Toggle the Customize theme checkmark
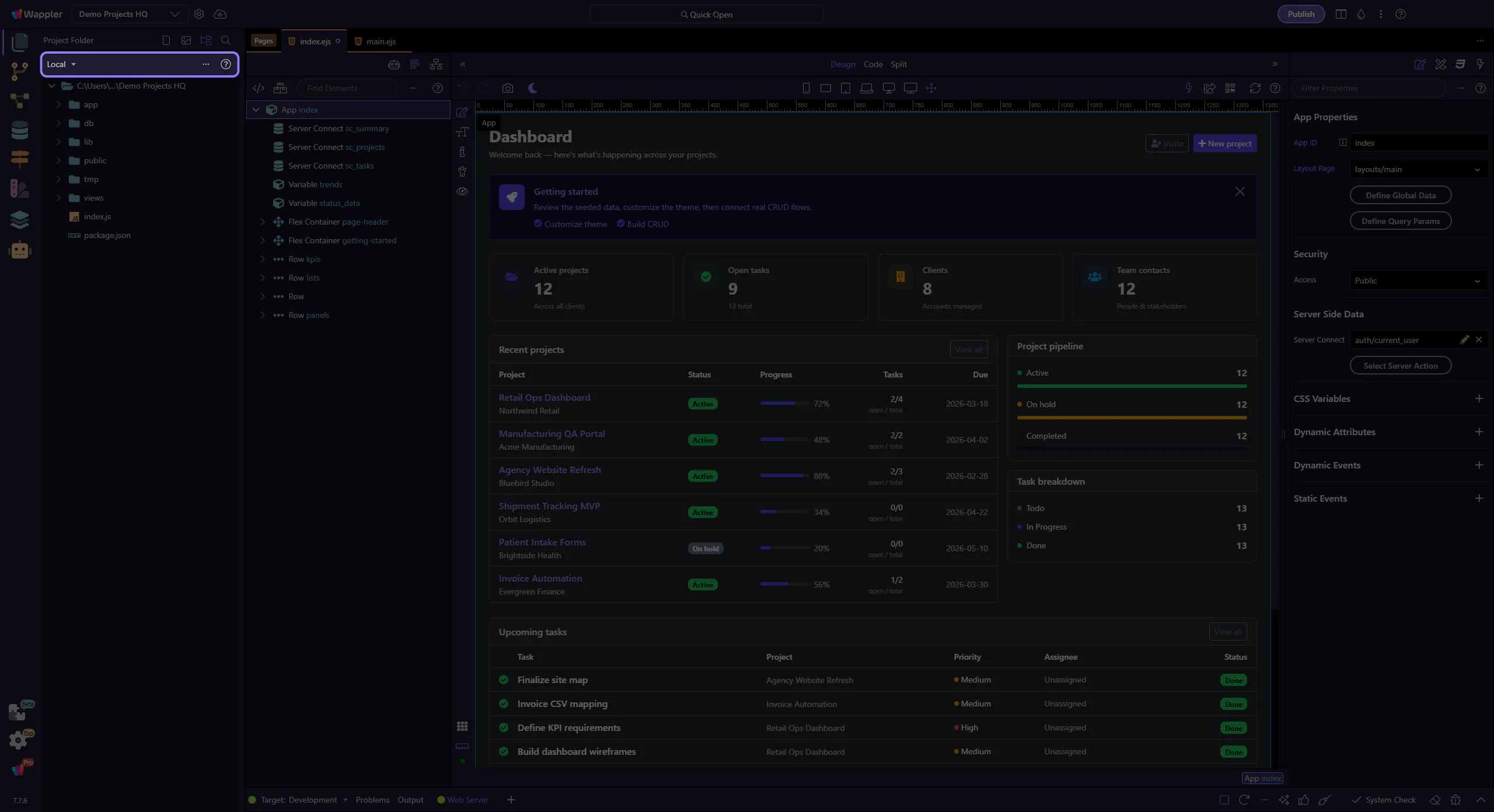This screenshot has height=812, width=1494. point(538,224)
